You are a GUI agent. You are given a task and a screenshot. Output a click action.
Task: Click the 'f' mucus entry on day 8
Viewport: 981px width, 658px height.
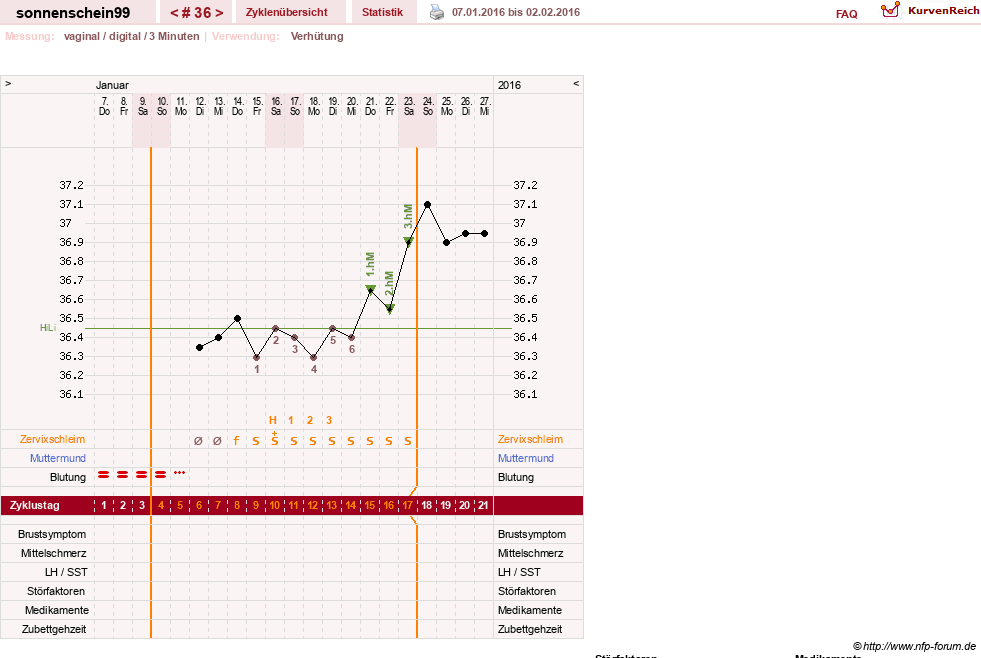click(236, 440)
